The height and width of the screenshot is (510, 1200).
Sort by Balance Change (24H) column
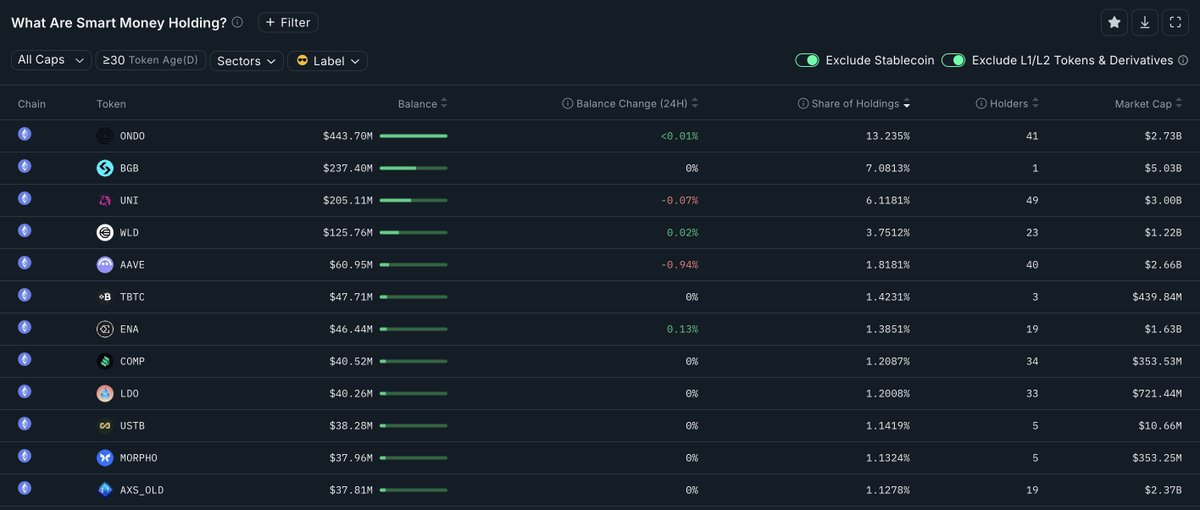coord(637,104)
